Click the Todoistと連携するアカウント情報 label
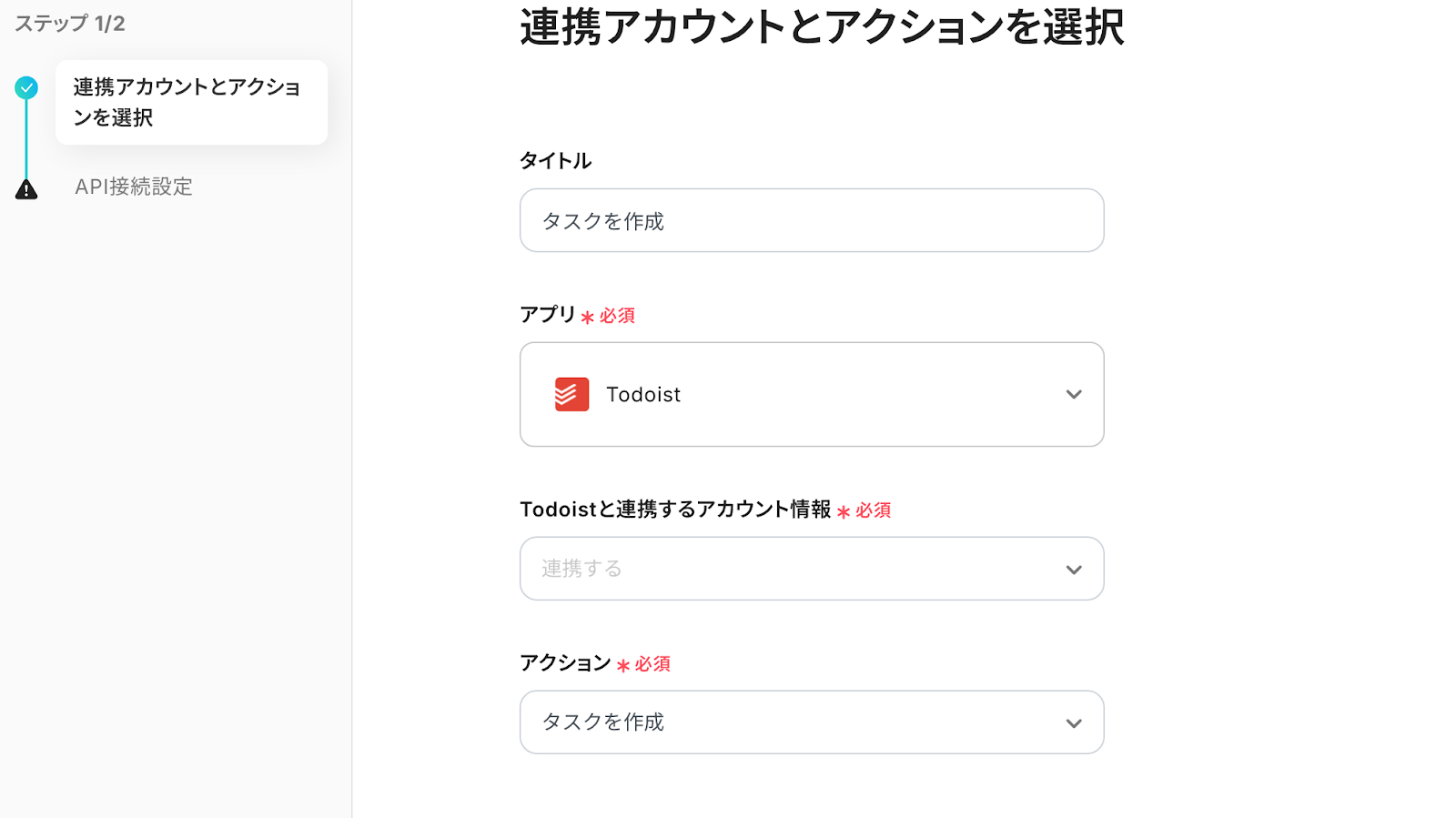 click(675, 510)
